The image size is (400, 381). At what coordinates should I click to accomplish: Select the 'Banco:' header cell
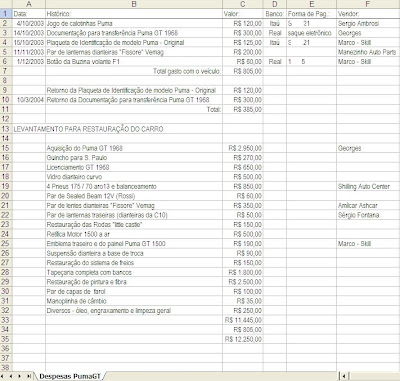275,14
